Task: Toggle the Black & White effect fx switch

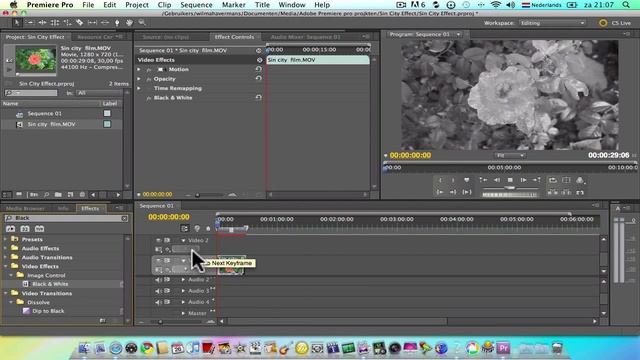Action: [149, 98]
